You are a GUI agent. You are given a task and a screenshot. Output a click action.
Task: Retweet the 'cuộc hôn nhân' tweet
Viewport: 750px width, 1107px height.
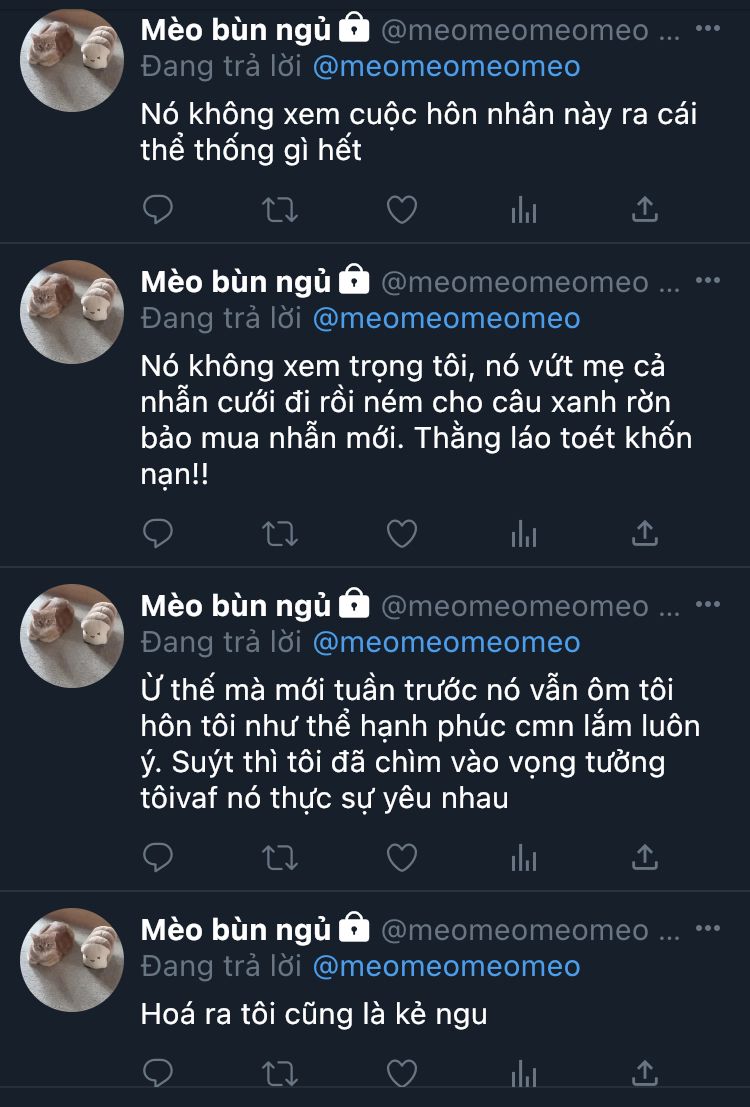[280, 210]
